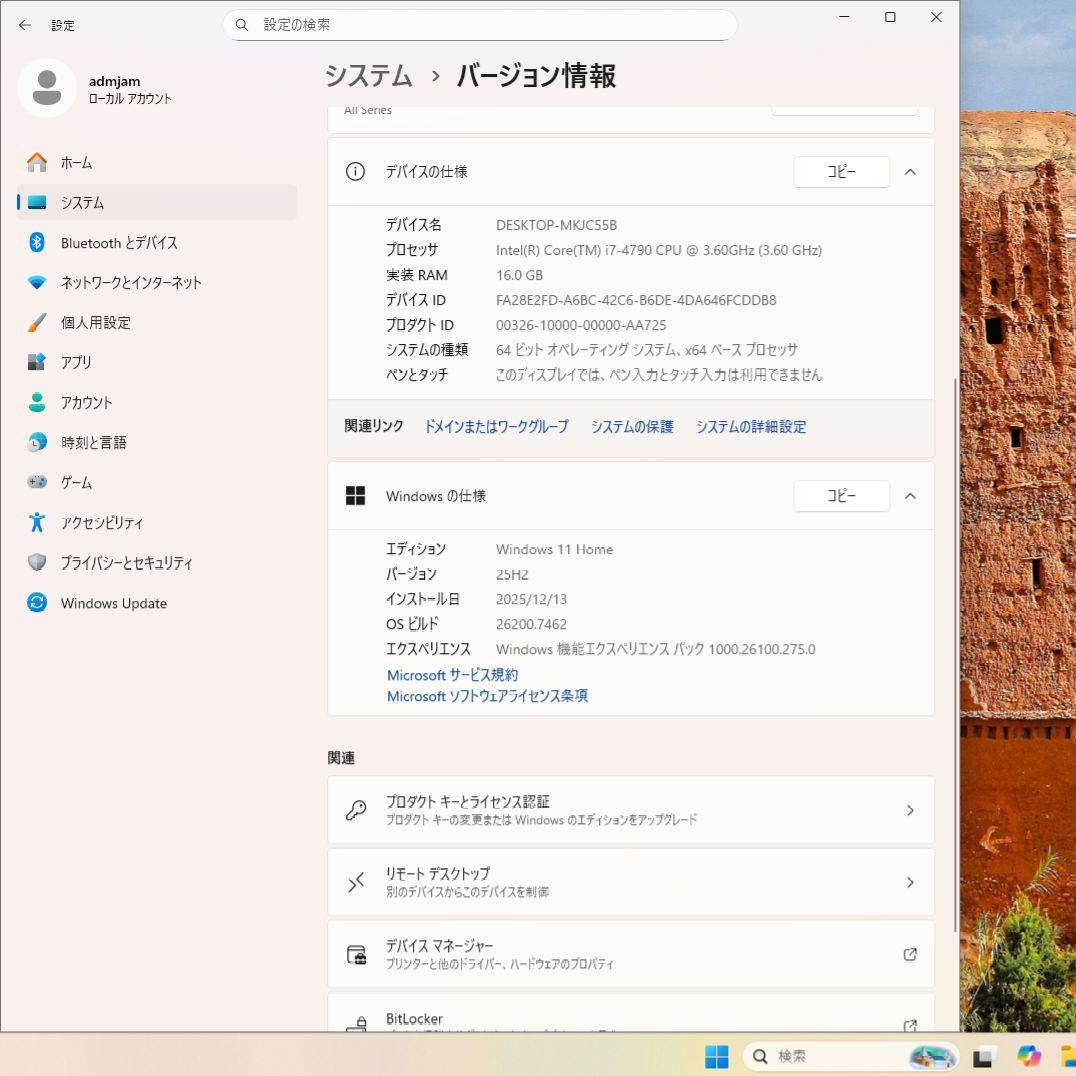Copy device specifications with the コピー button

pos(841,171)
